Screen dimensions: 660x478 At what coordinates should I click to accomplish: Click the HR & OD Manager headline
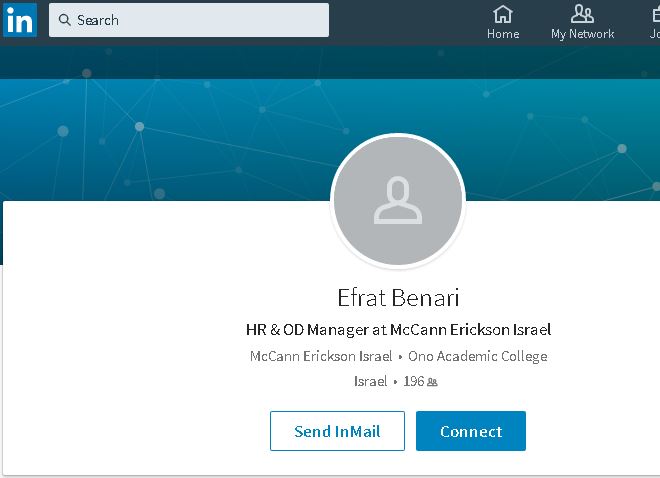[398, 329]
